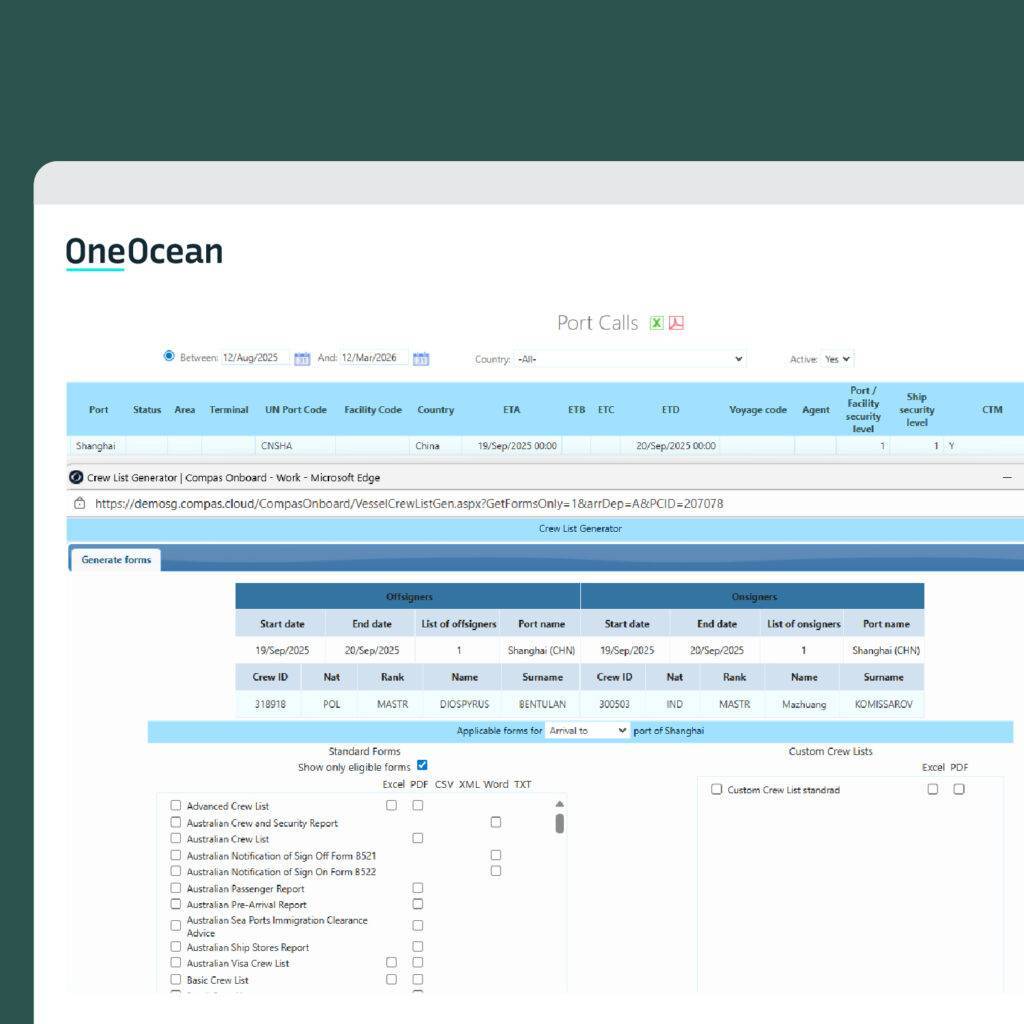Image resolution: width=1024 pixels, height=1024 pixels.
Task: Check the Custom Crew List standrad box
Action: click(716, 789)
